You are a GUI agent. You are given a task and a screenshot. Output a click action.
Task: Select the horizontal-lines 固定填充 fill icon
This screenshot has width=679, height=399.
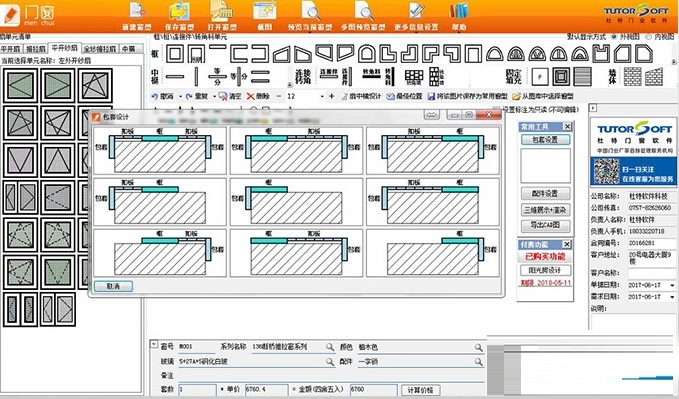583,77
